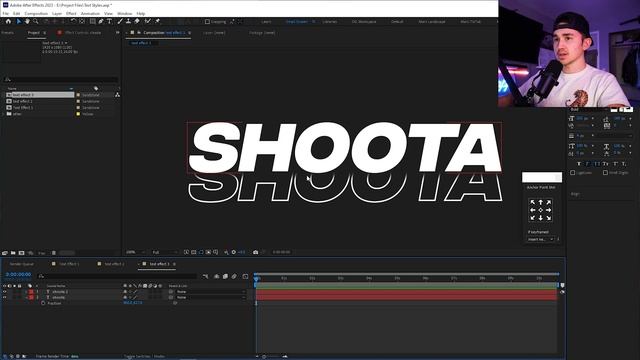This screenshot has height=360, width=640.
Task: Click the Home icon in the toolbar
Action: pyautogui.click(x=8, y=21)
